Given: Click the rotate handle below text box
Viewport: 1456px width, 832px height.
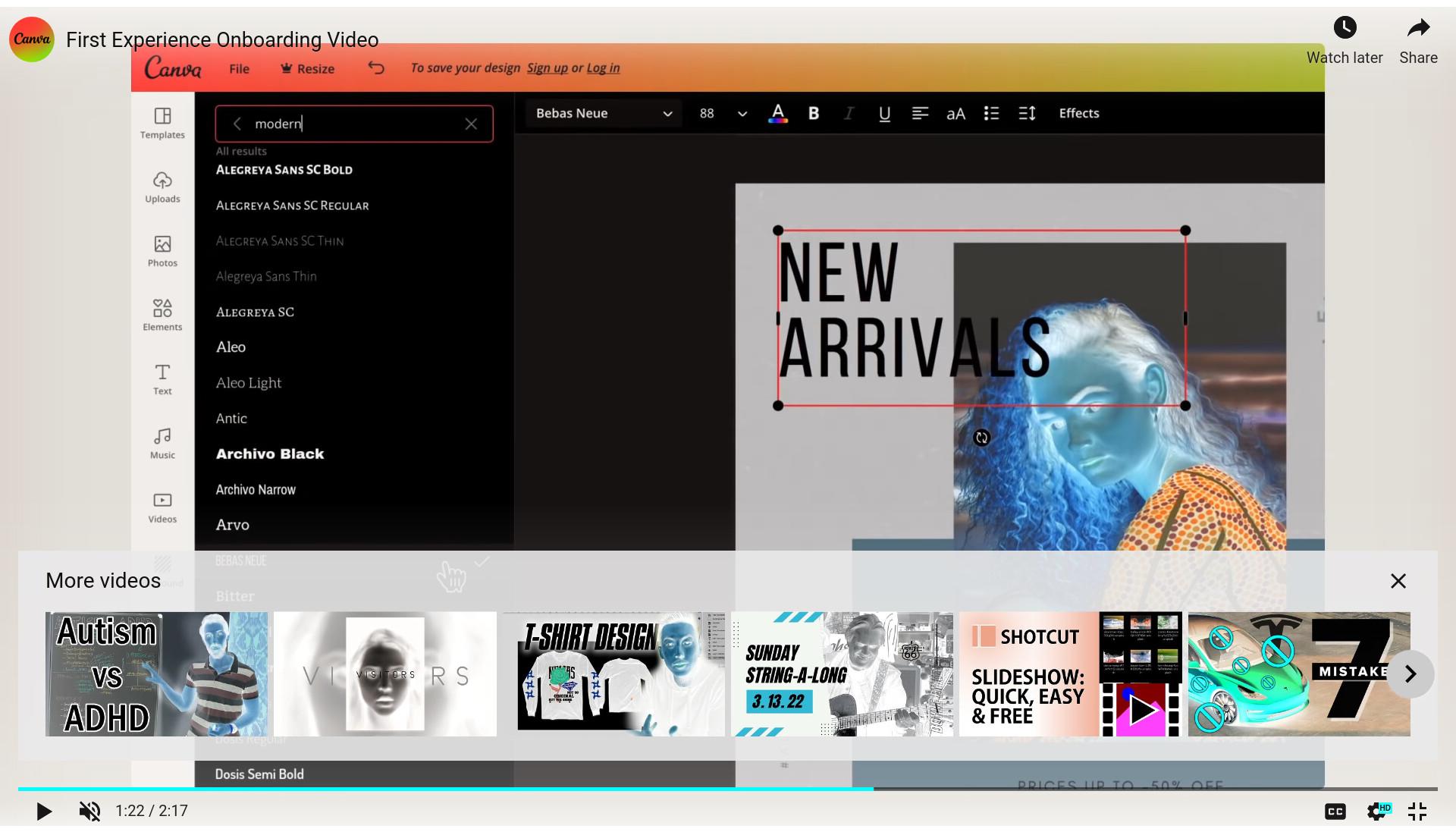Looking at the screenshot, I should 981,438.
